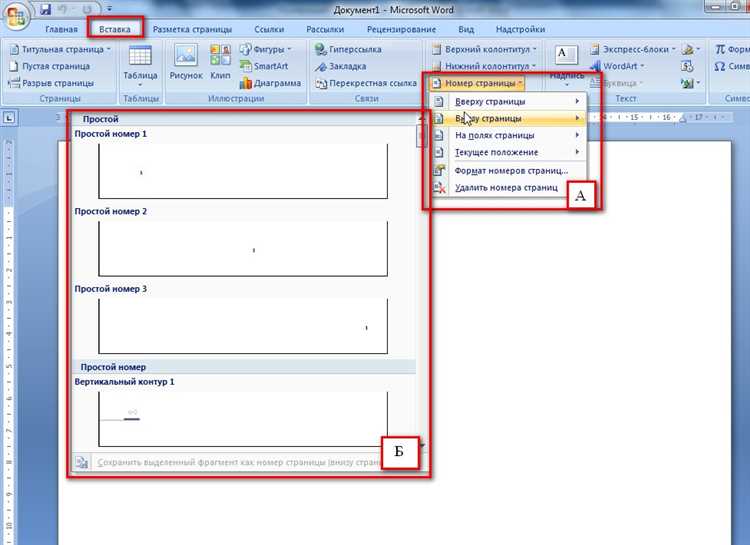Click the Номер страницы dropdown button

click(x=477, y=83)
